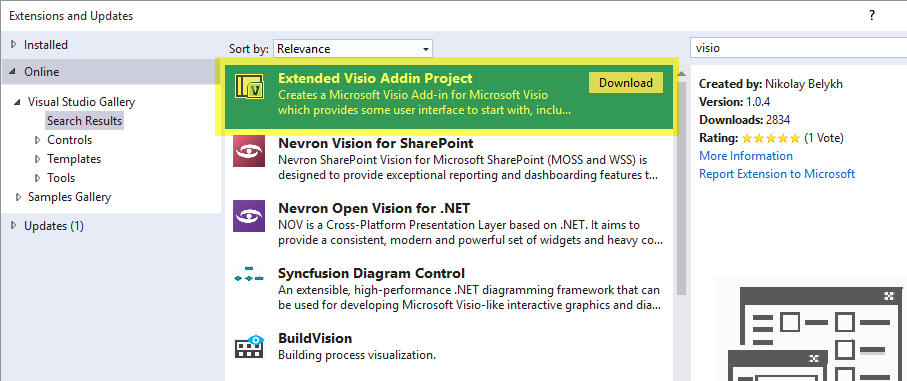Click the 'Created by: Nikolay Belykh' text
The image size is (907, 381).
point(770,84)
